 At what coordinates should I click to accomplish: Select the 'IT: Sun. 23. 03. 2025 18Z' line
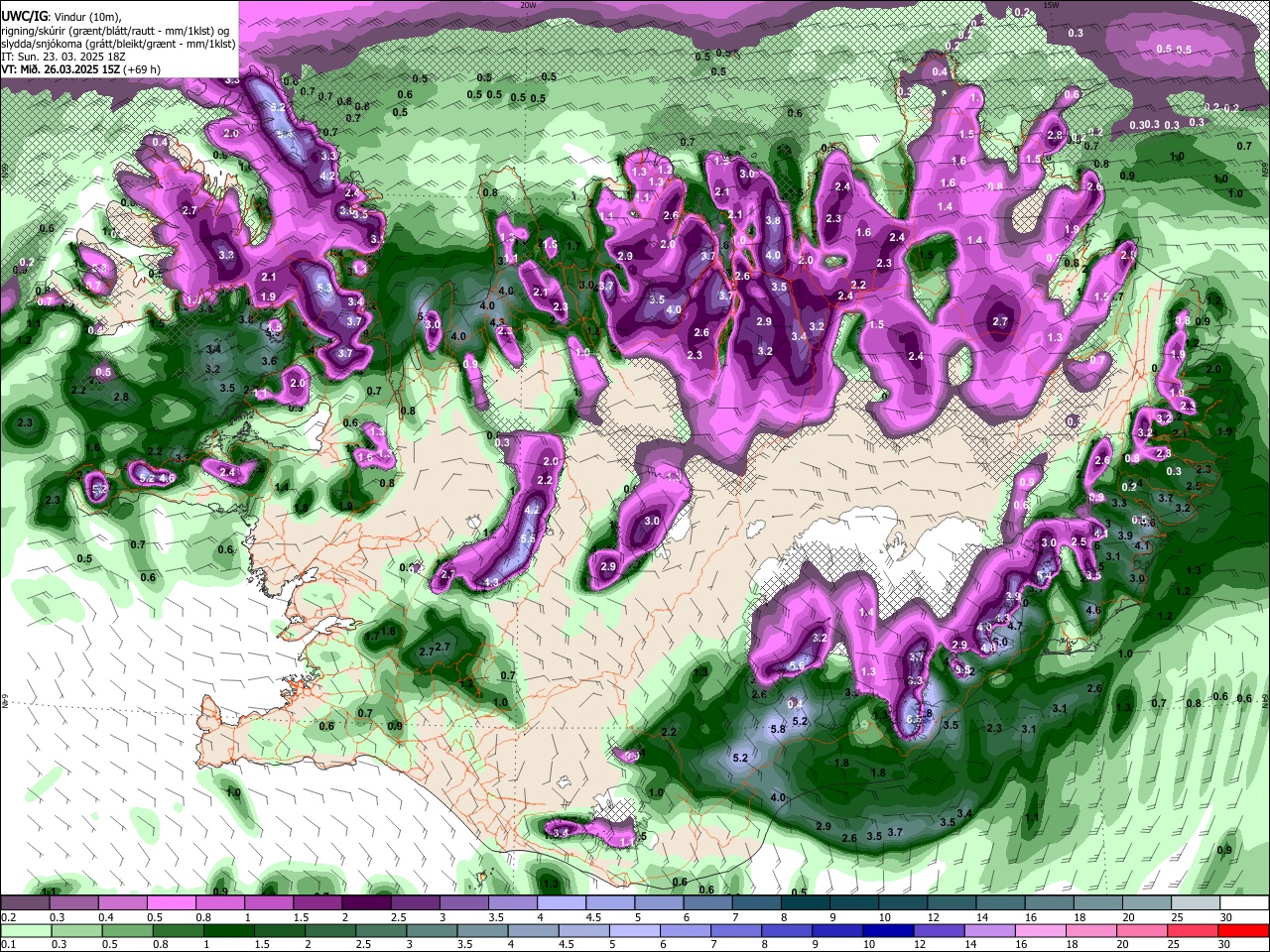click(62, 57)
